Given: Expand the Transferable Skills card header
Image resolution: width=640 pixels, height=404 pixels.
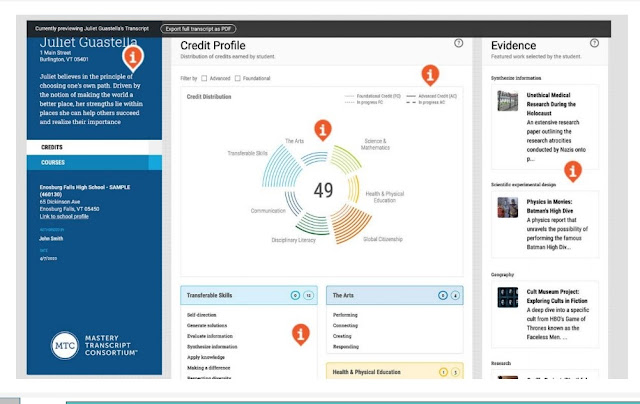Looking at the screenshot, I should click(249, 295).
